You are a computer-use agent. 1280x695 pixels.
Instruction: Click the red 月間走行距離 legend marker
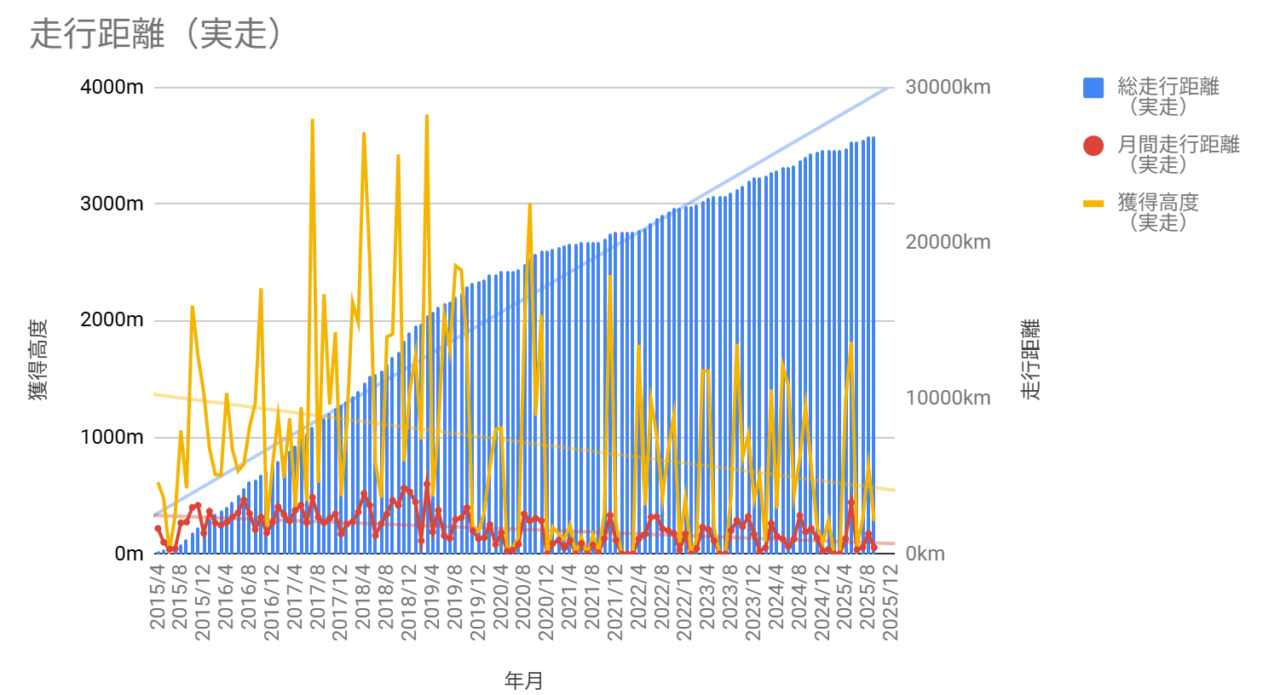coord(1093,146)
